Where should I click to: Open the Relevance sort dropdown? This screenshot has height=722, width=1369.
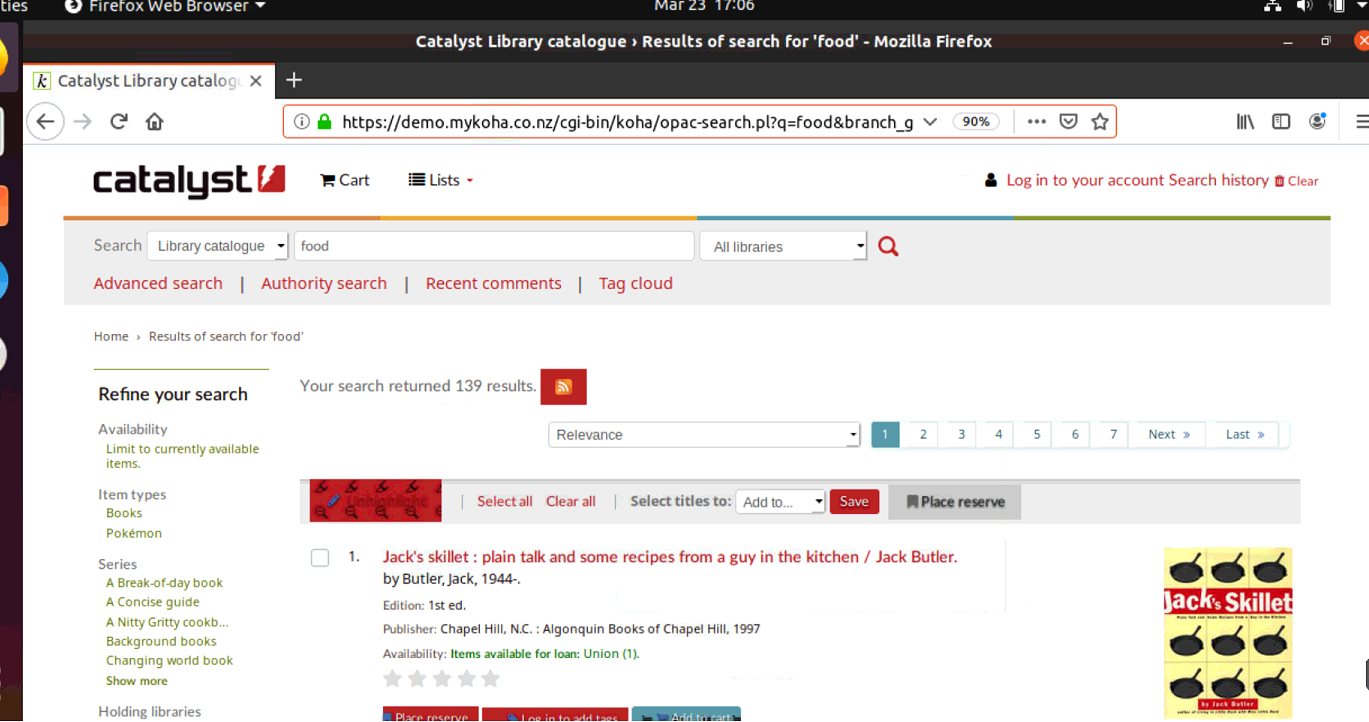(704, 435)
